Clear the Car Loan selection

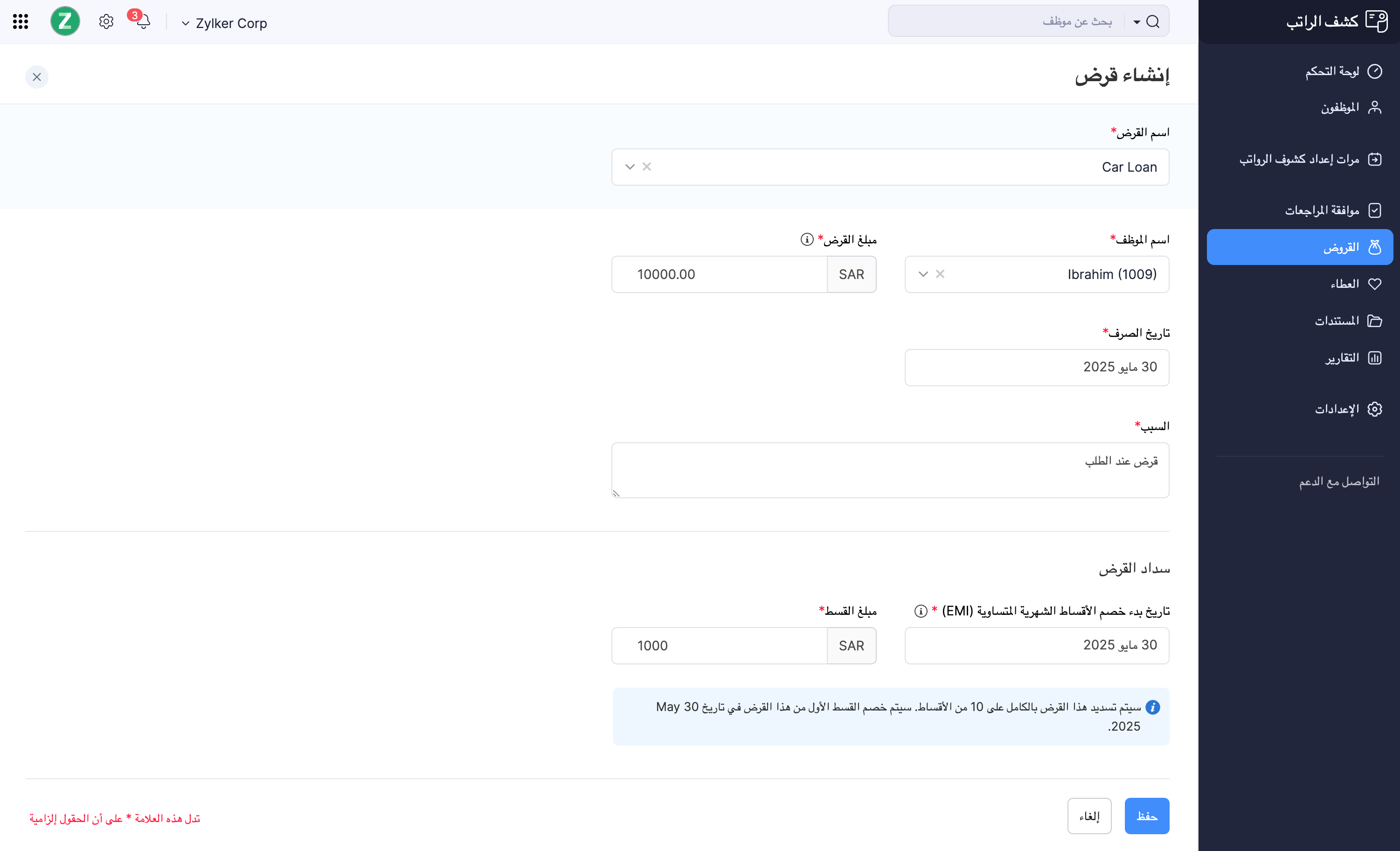(x=646, y=167)
